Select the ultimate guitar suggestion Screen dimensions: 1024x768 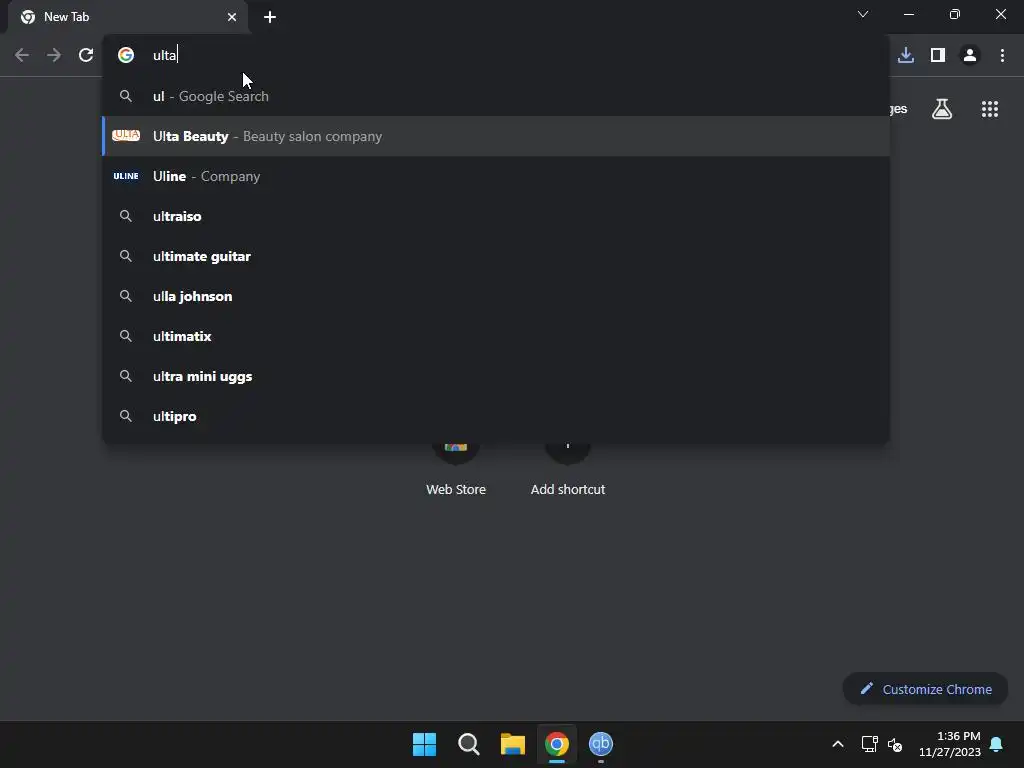pyautogui.click(x=496, y=256)
